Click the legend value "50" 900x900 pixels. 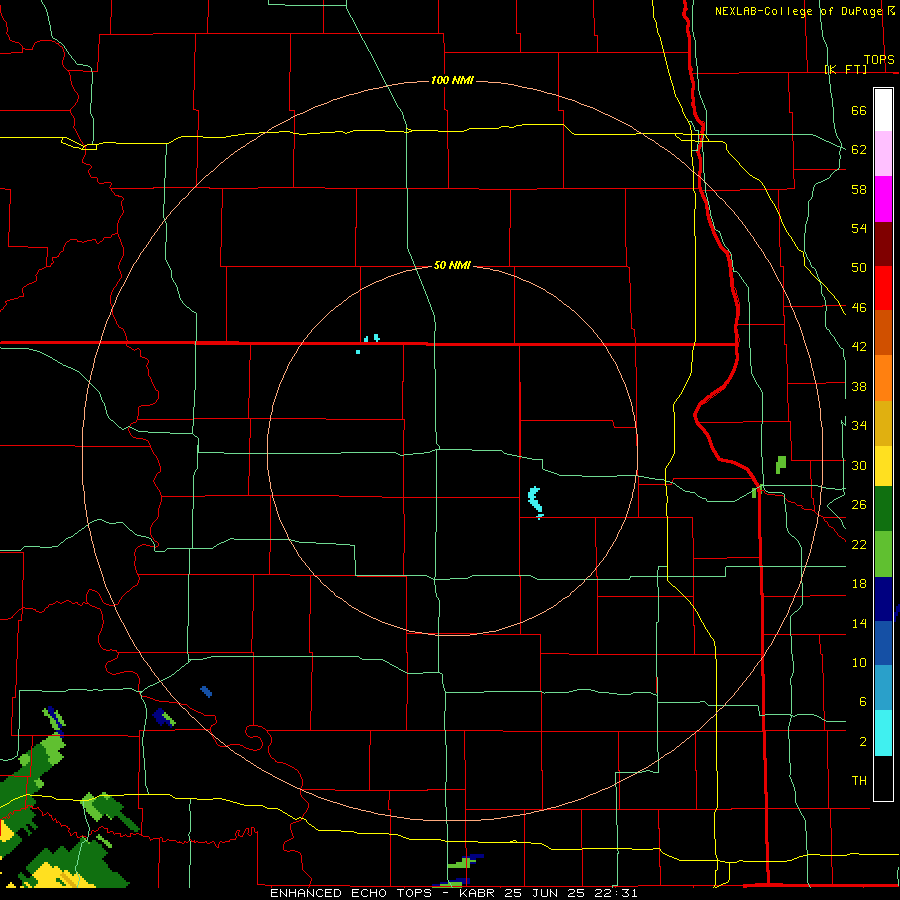coord(859,268)
